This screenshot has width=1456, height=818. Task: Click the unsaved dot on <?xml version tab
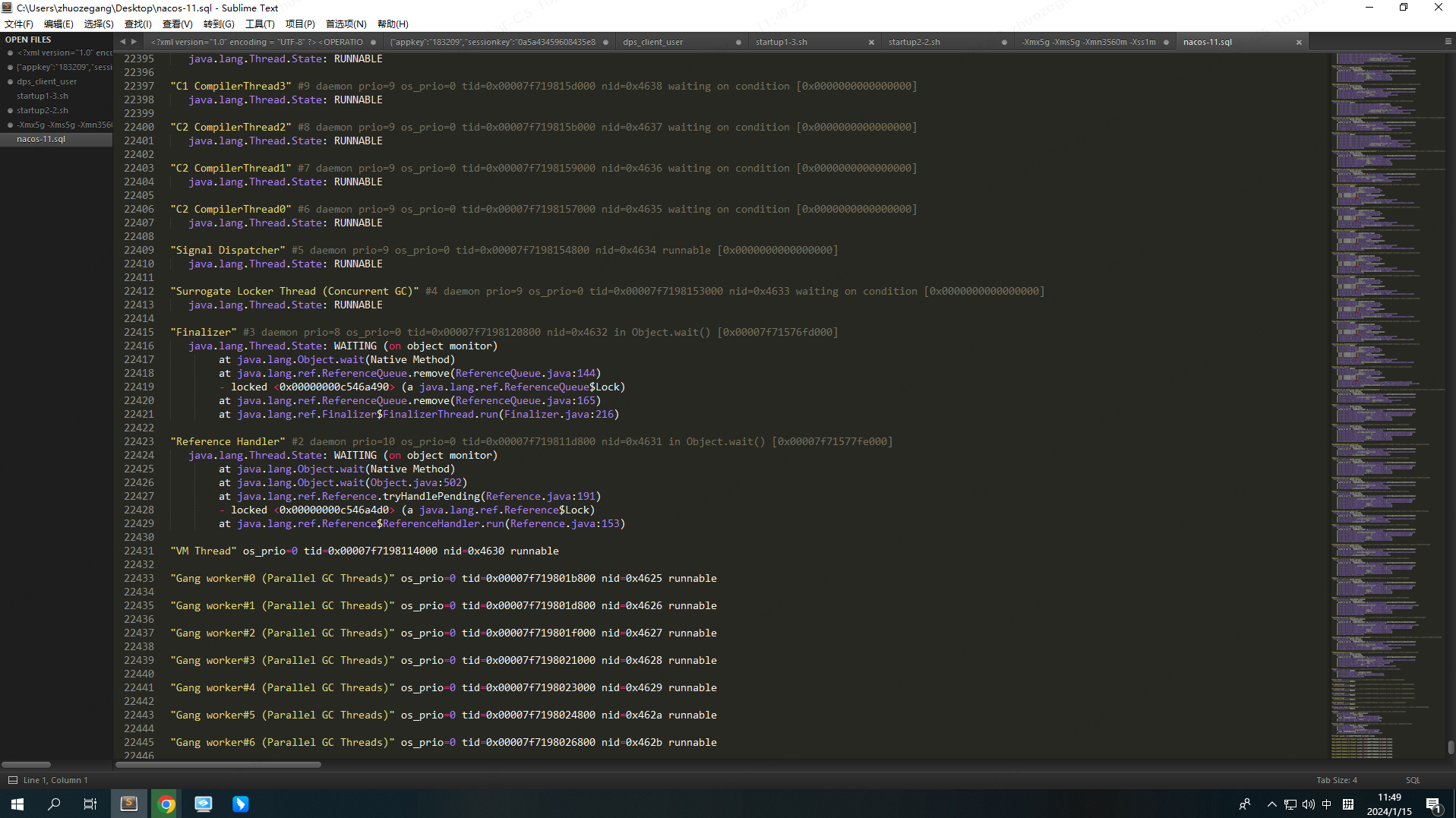tap(371, 43)
